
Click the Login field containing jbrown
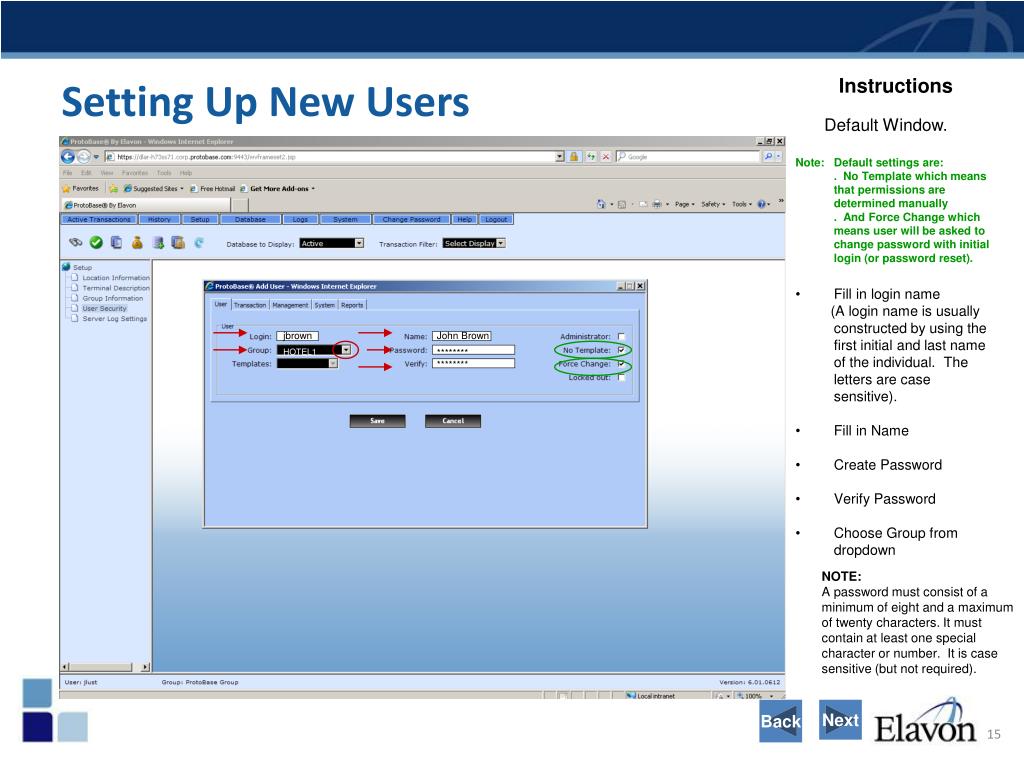tap(297, 336)
